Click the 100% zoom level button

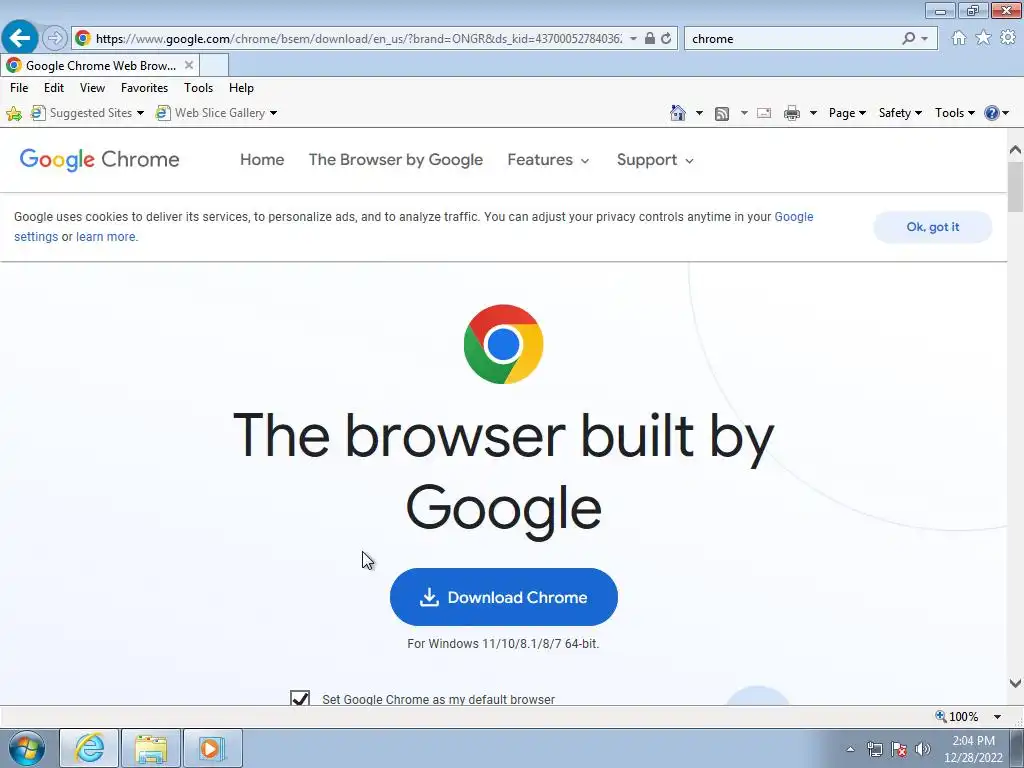tap(957, 716)
